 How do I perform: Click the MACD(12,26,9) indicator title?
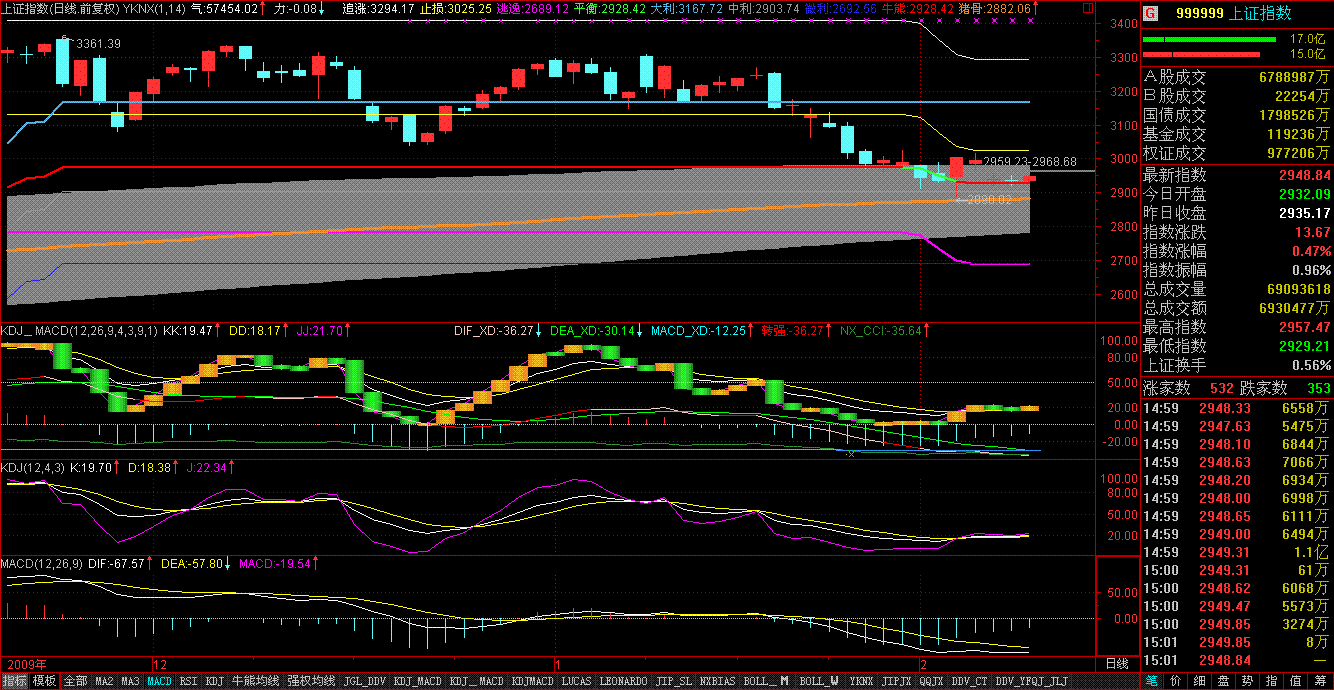point(40,563)
